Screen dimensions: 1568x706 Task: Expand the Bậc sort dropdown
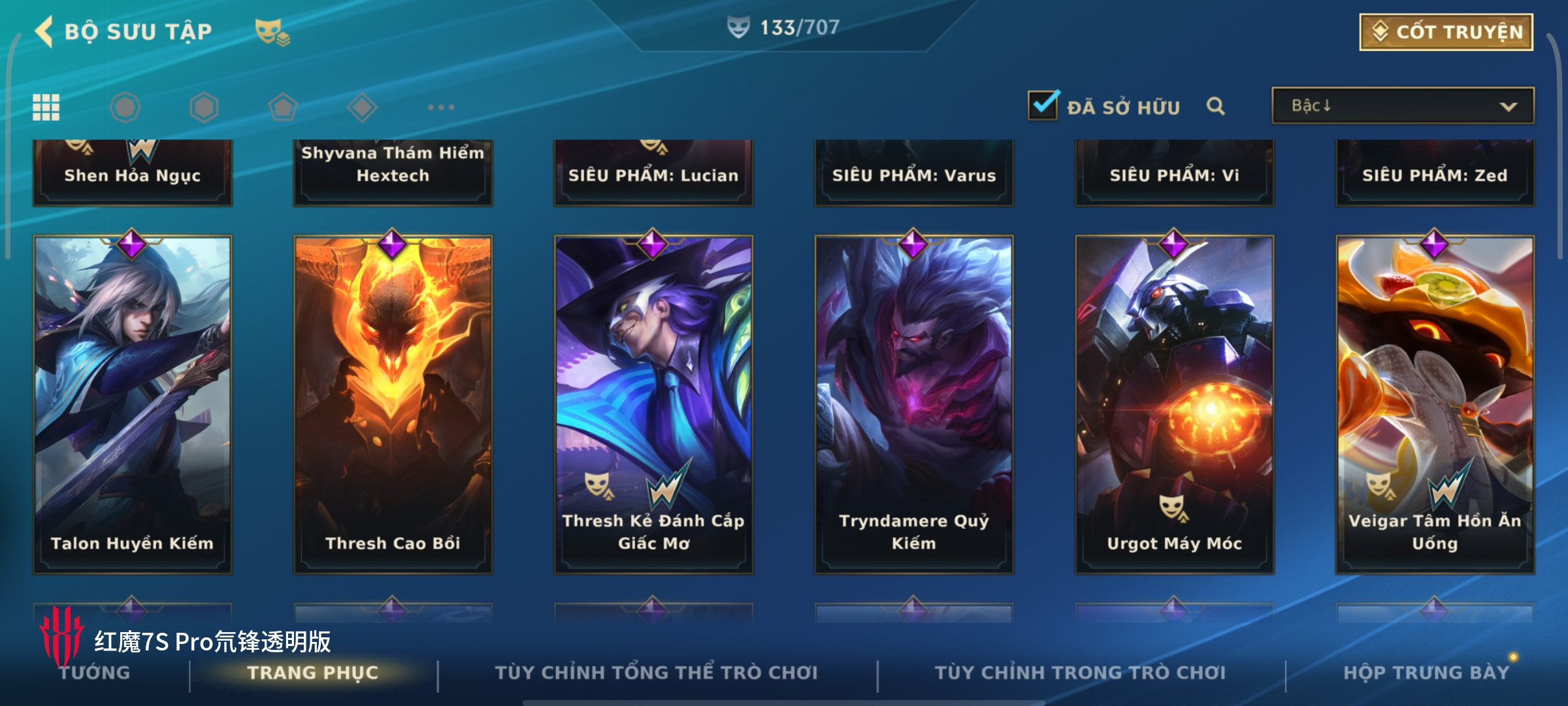(x=1403, y=106)
